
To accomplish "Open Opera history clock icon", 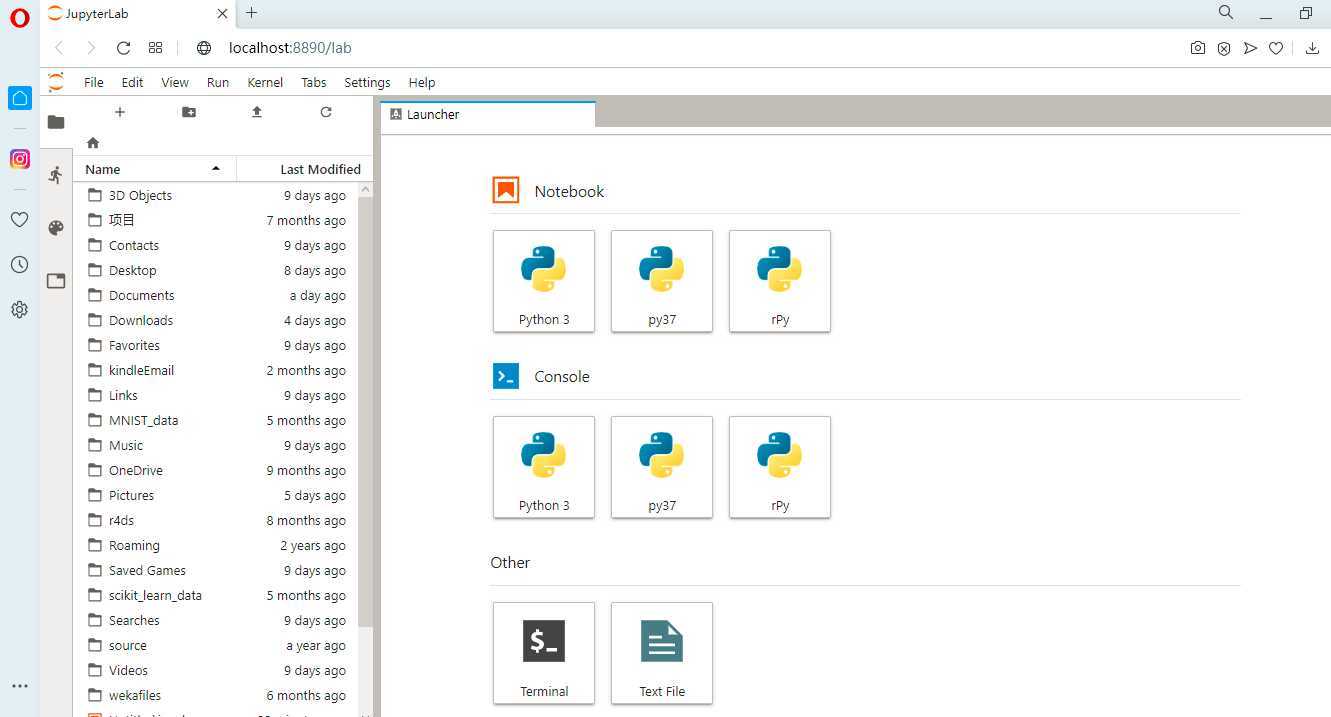I will [x=19, y=265].
